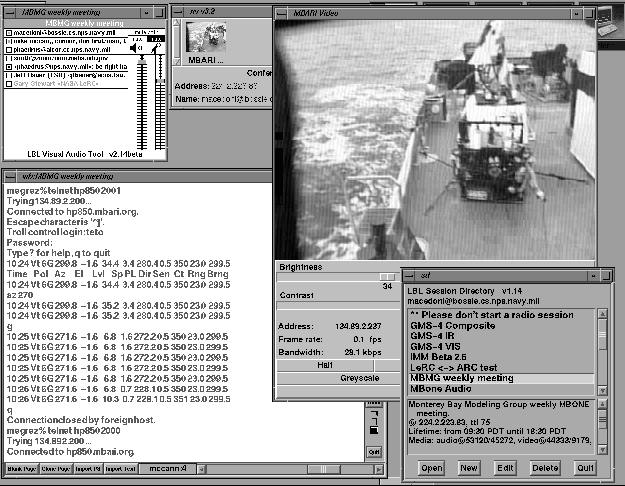Click the Brightness slider handle
The image size is (625, 486).
(387, 276)
